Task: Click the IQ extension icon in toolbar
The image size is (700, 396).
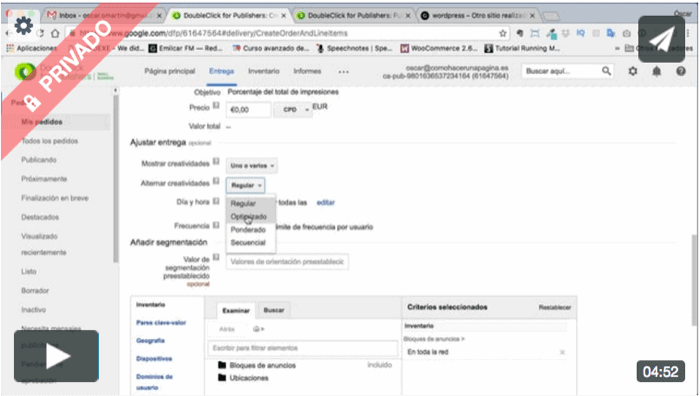Action: (x=580, y=33)
